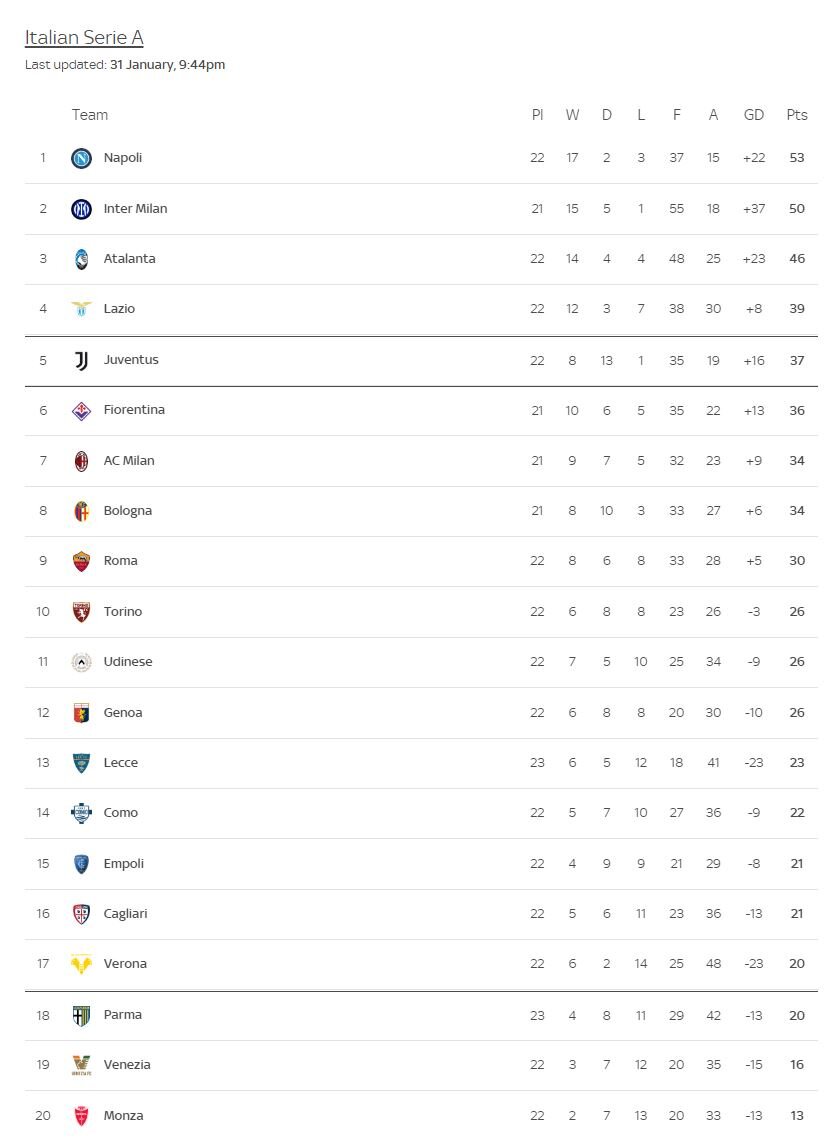Click the Team column header
829x1141 pixels.
[x=90, y=115]
